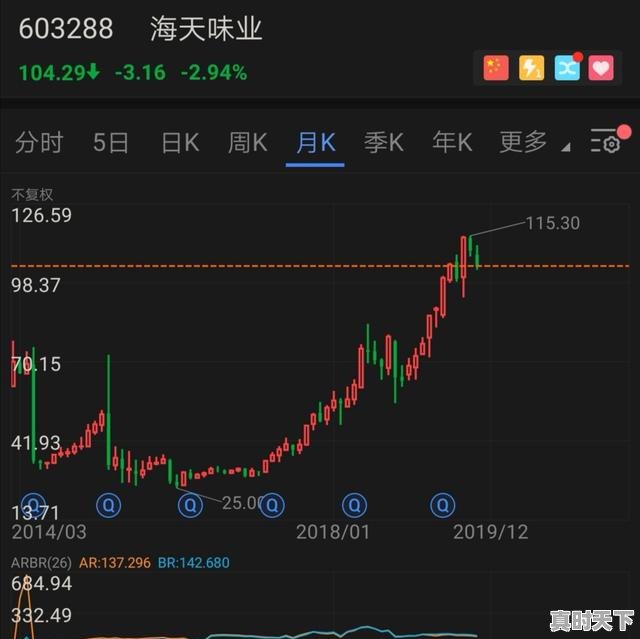Tap the stock code 603288
The image size is (640, 639).
(66, 28)
